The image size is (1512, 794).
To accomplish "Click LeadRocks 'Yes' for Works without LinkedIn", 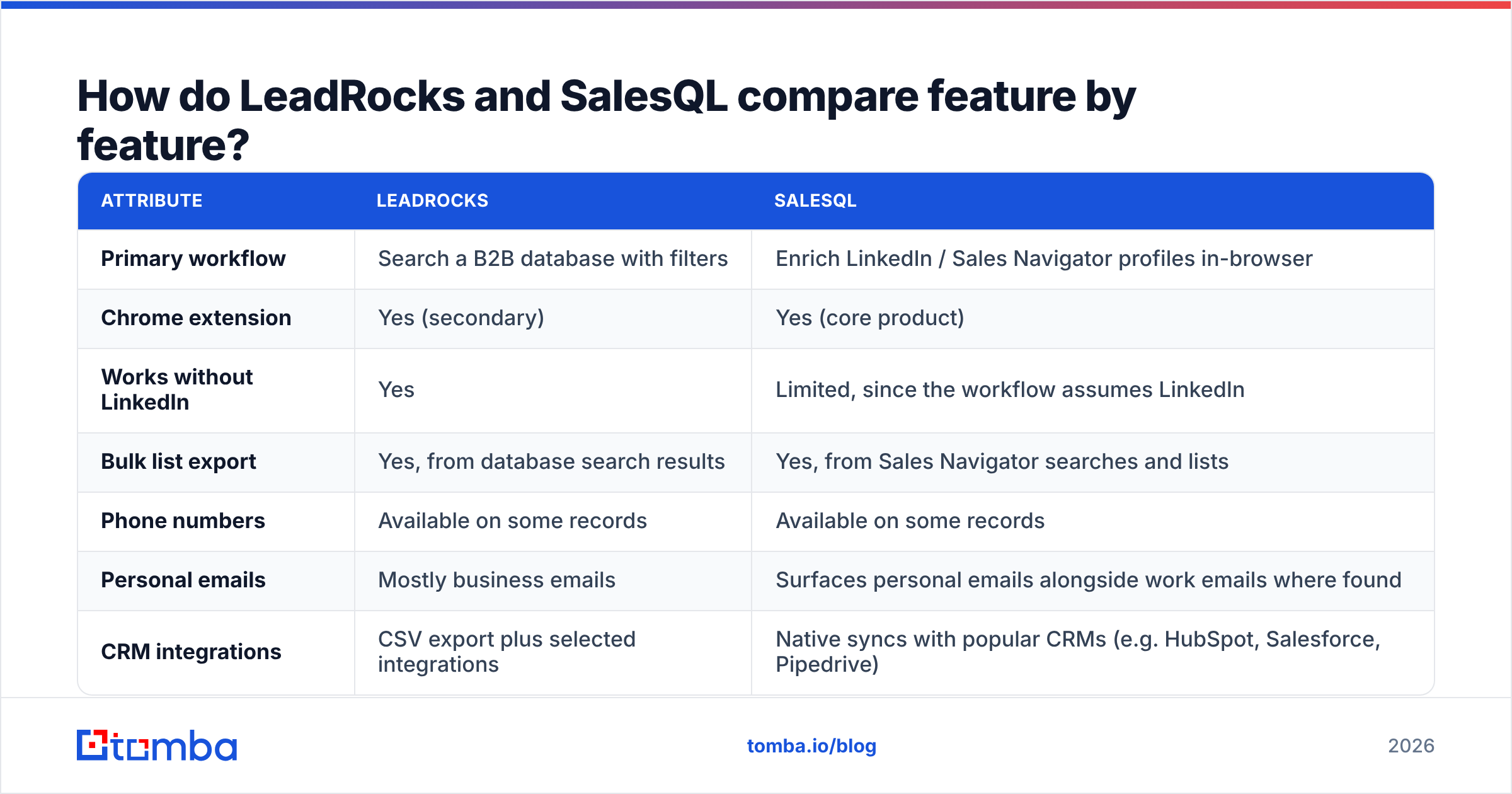I will point(396,390).
